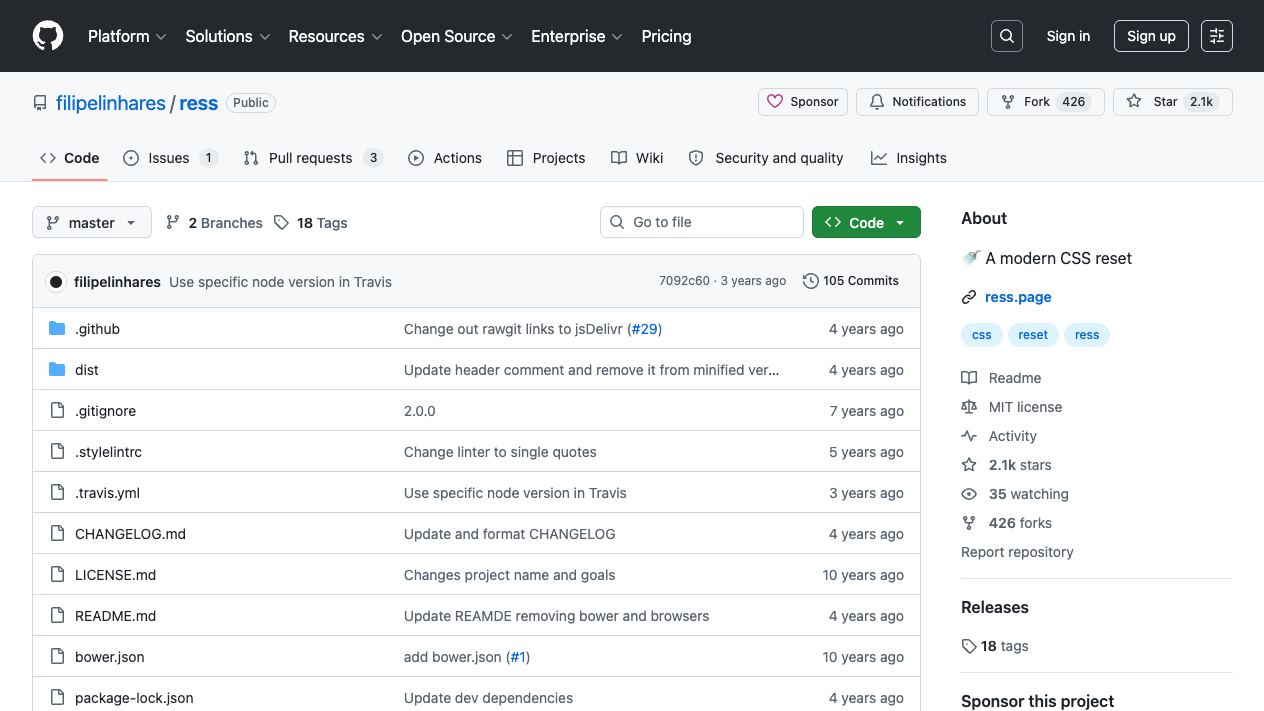This screenshot has width=1264, height=711.
Task: Click the pulse icon beside Activity
Action: pos(969,436)
